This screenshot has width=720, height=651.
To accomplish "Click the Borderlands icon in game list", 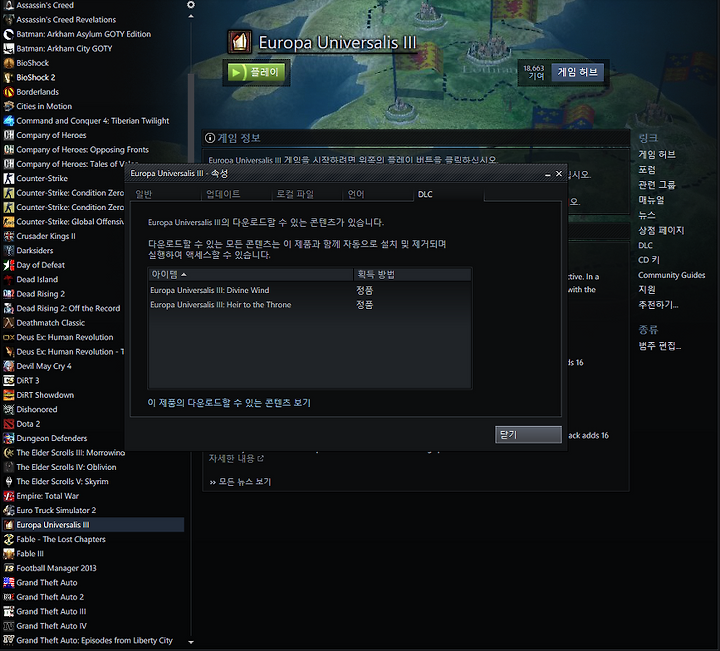I will [x=8, y=92].
